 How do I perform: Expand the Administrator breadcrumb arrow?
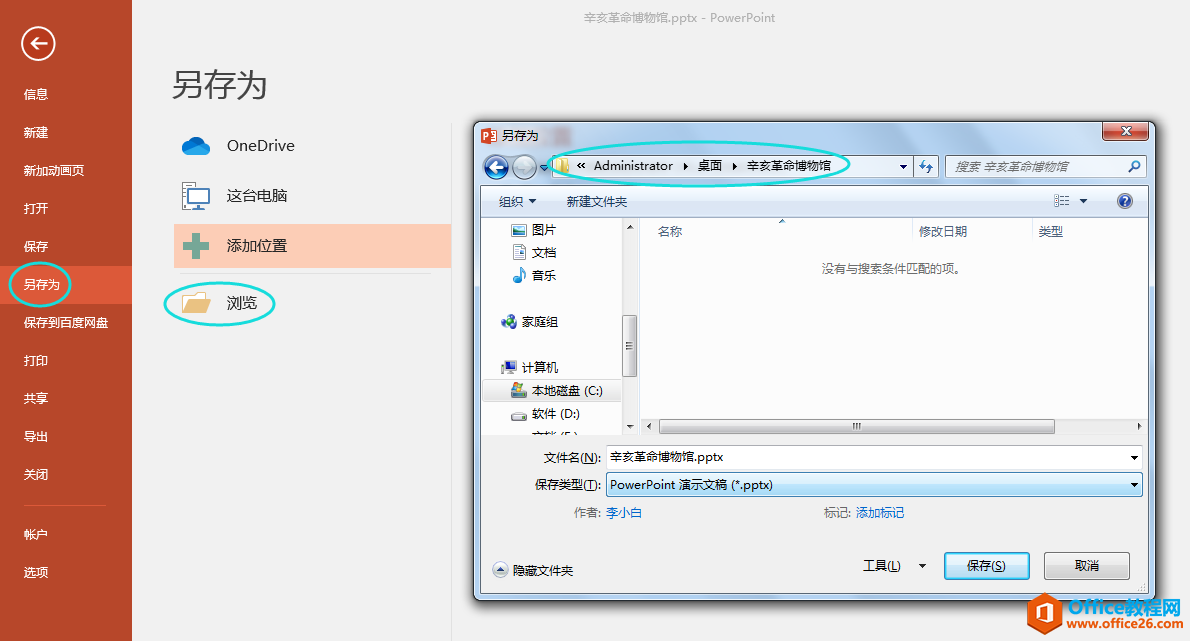686,166
